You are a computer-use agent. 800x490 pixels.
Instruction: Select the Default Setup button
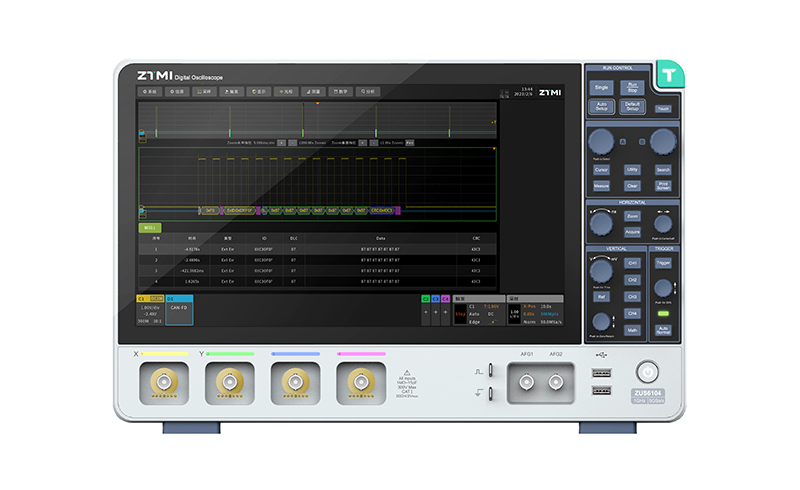point(632,107)
